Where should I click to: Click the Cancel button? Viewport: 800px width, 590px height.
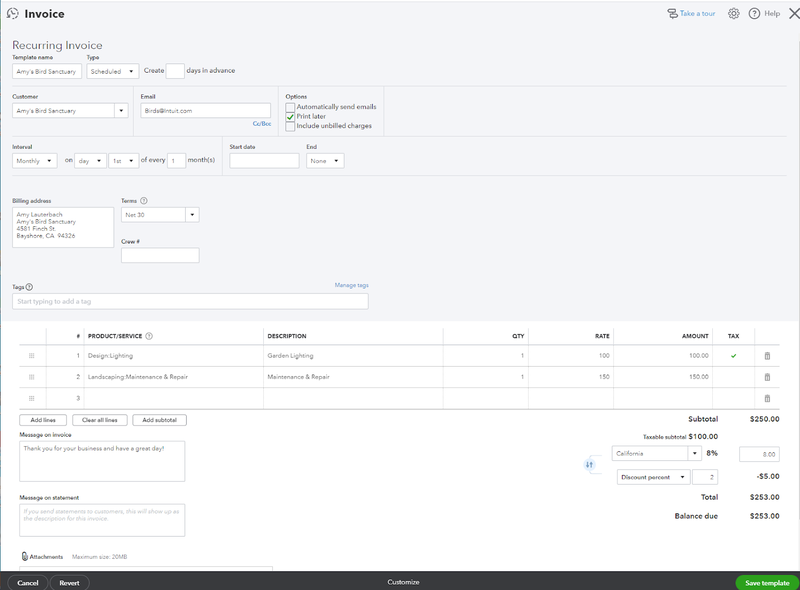pos(28,583)
